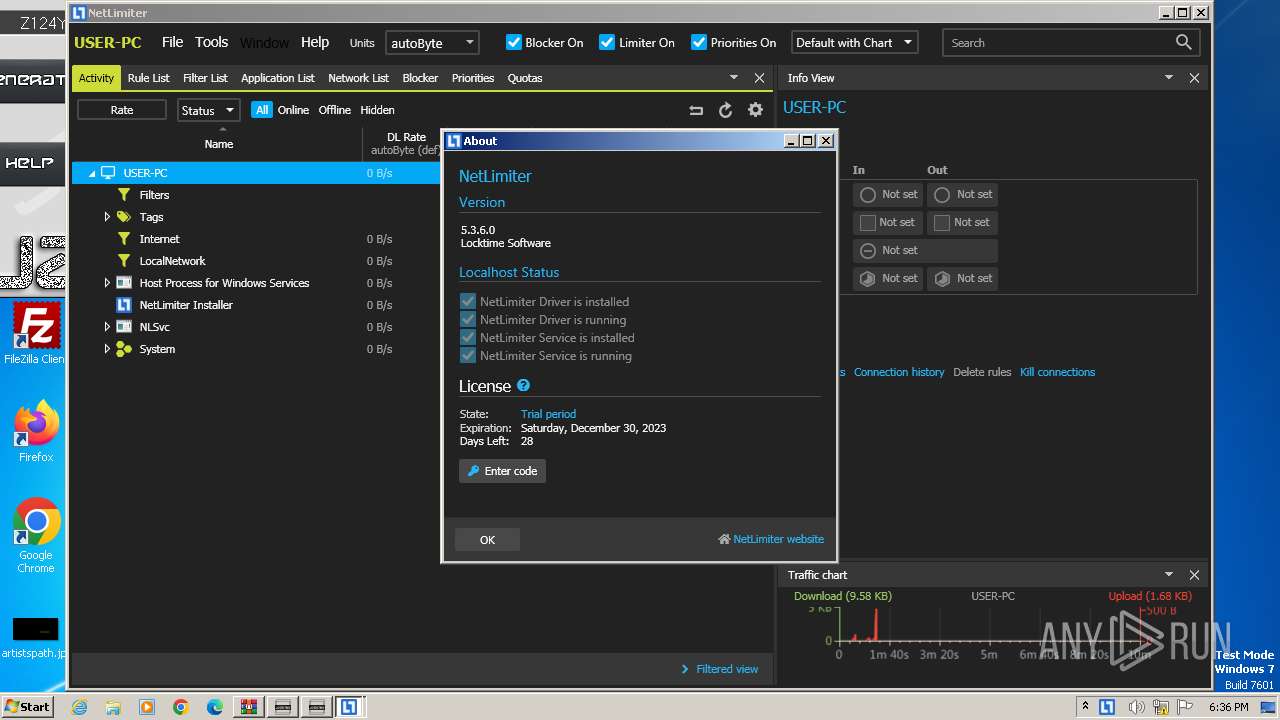
Task: Click the Tags icon in the tree
Action: [x=124, y=217]
